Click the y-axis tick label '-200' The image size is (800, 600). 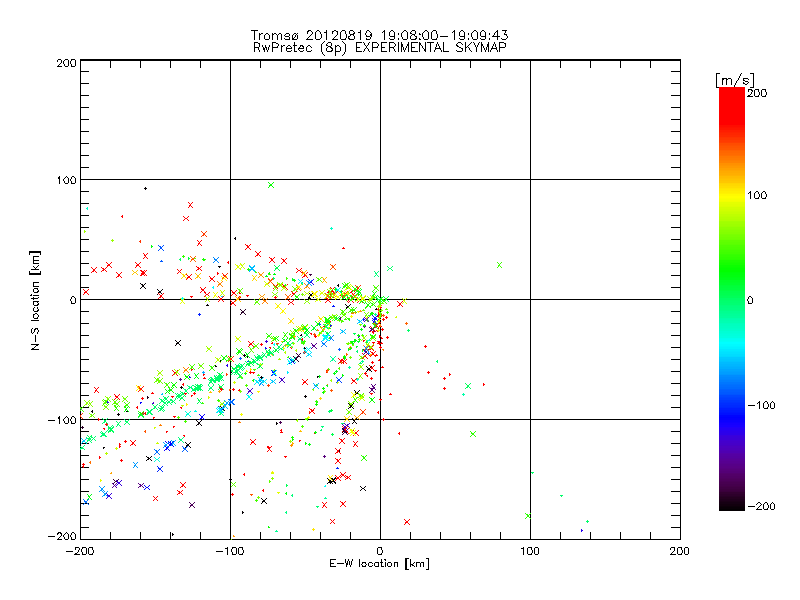(x=62, y=536)
